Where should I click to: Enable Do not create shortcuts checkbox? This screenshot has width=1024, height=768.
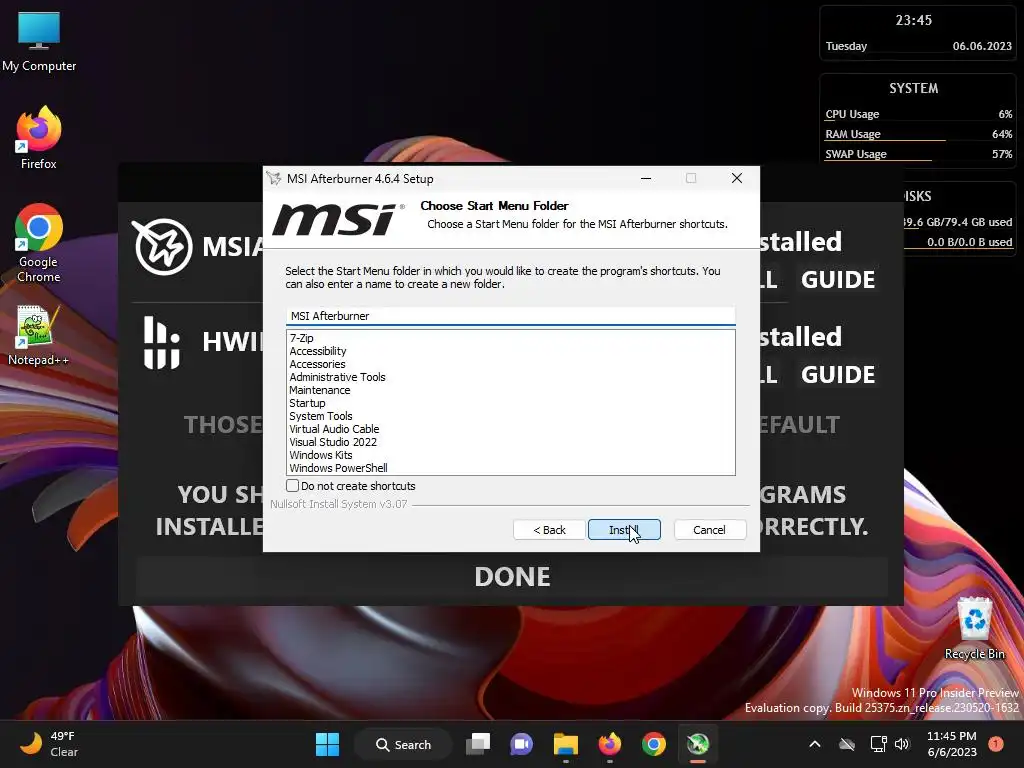293,486
